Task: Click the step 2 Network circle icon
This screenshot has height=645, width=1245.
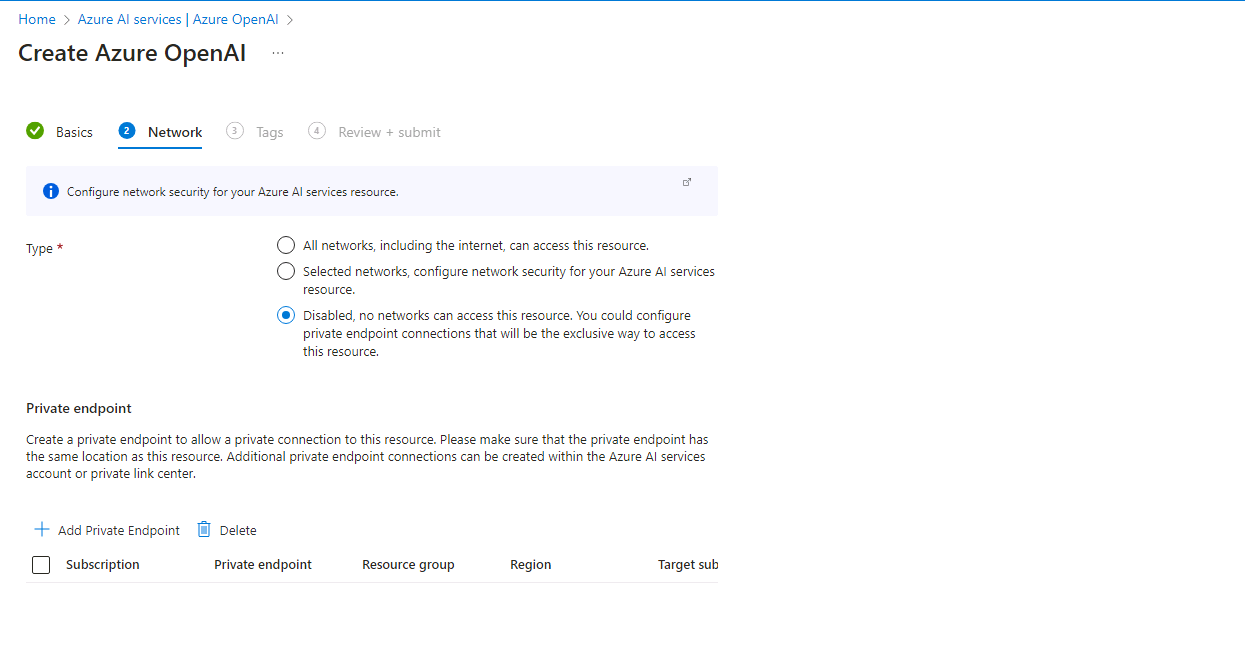Action: coord(127,131)
